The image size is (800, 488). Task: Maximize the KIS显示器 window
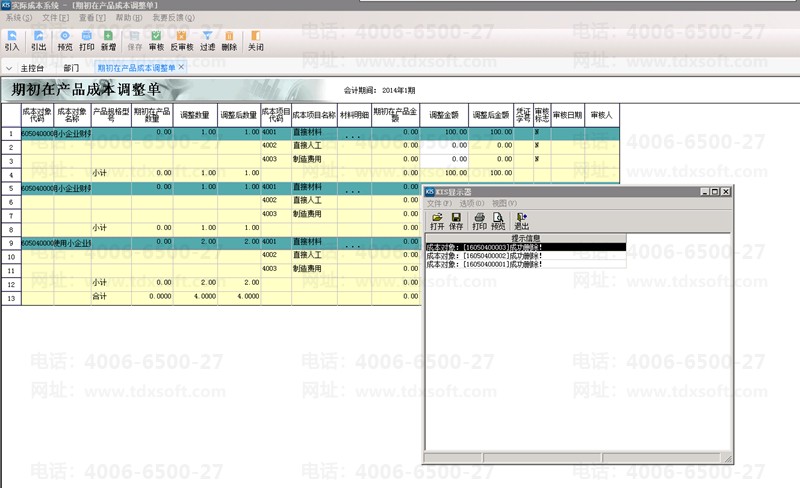[x=715, y=191]
